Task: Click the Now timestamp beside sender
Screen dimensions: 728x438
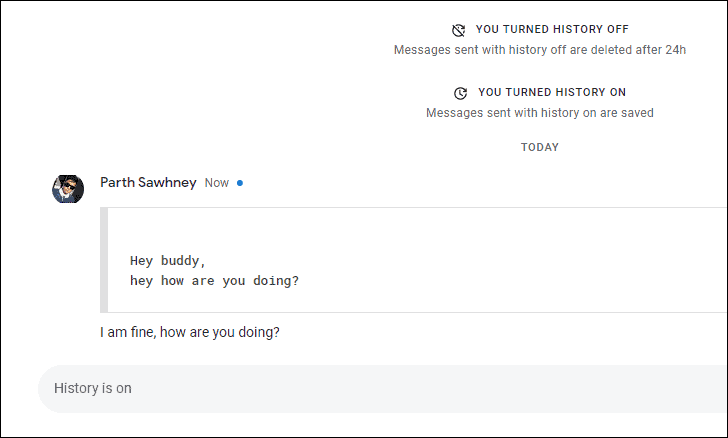Action: coord(217,183)
